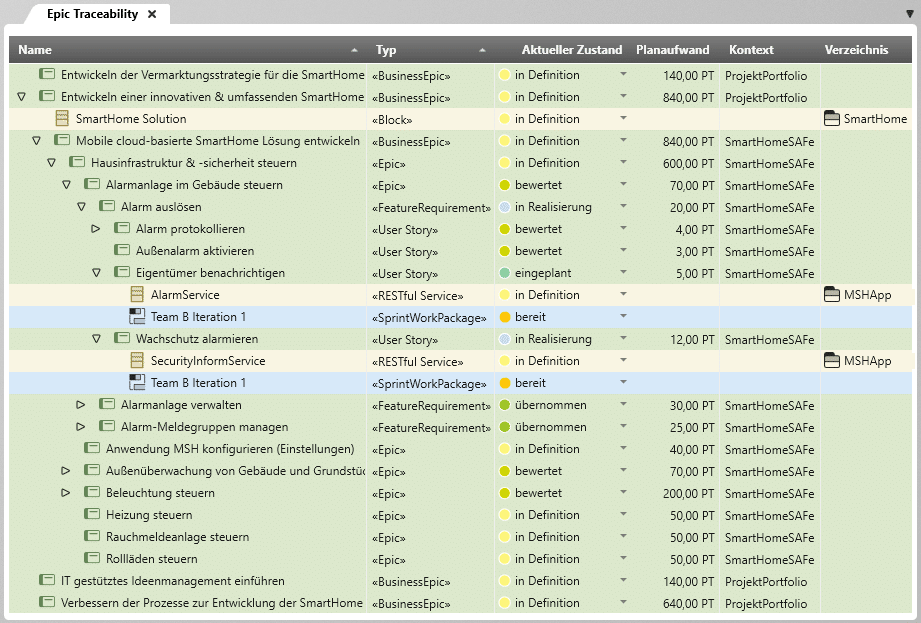This screenshot has height=623, width=921.
Task: Click the orange bereit status dot of the second Team B Iteration 1
Action: point(505,383)
